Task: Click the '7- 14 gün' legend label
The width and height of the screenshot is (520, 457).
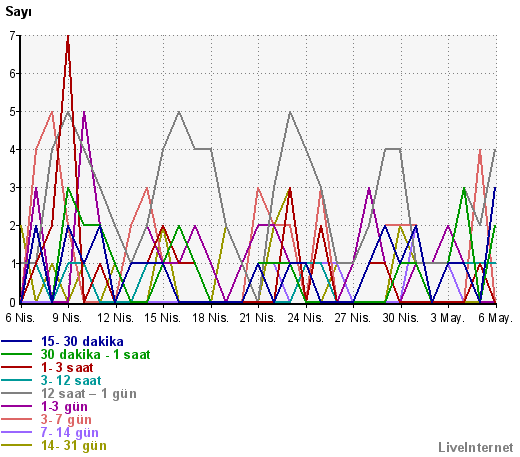Action: [70, 433]
